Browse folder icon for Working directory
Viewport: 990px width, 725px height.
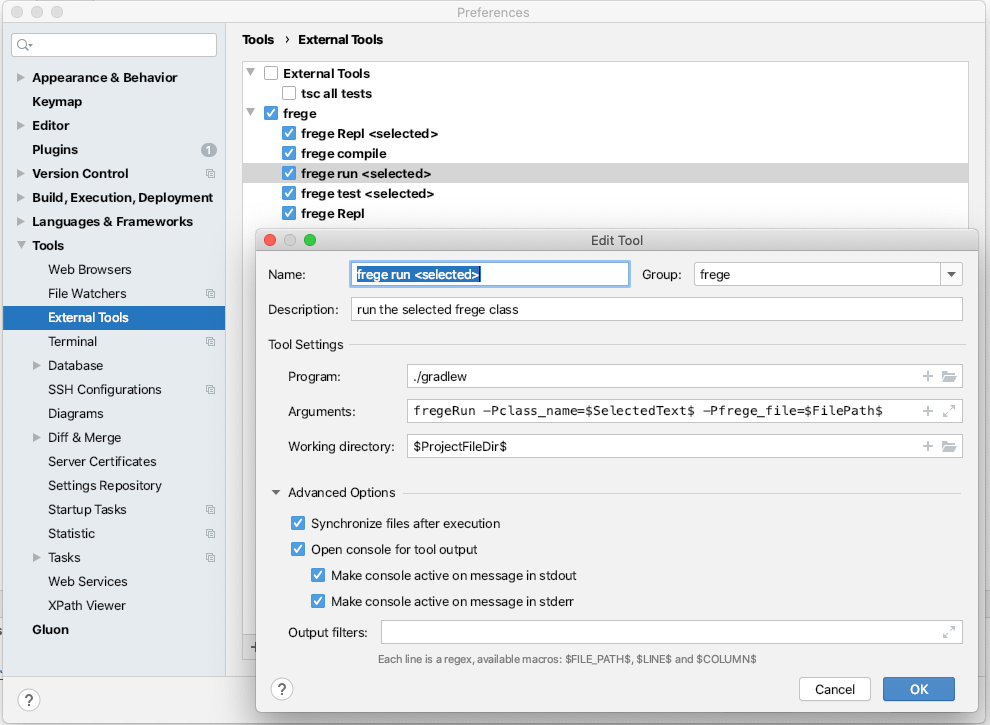949,446
